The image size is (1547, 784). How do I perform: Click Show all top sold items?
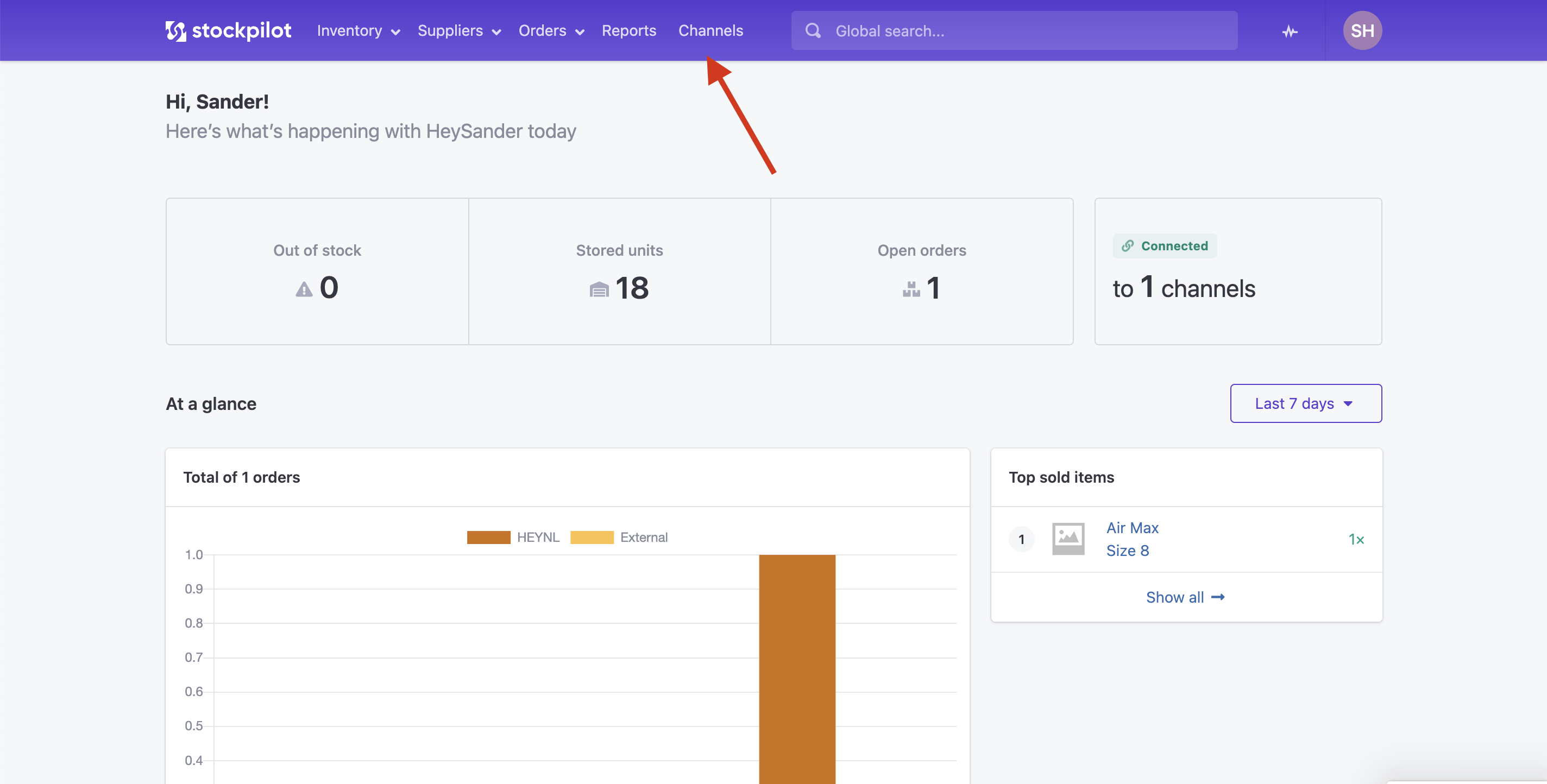tap(1185, 597)
